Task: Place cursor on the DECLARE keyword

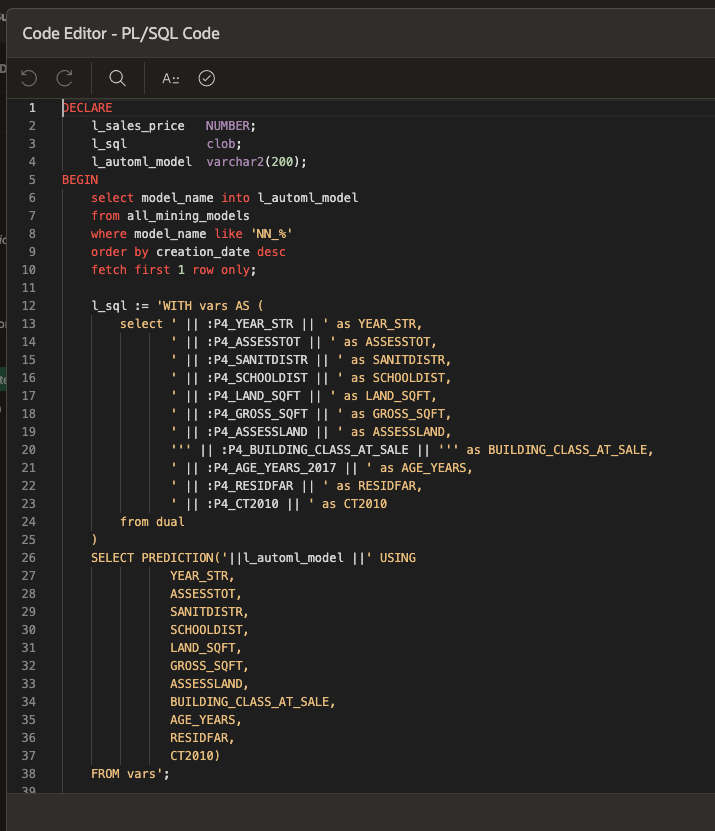Action: (88, 108)
